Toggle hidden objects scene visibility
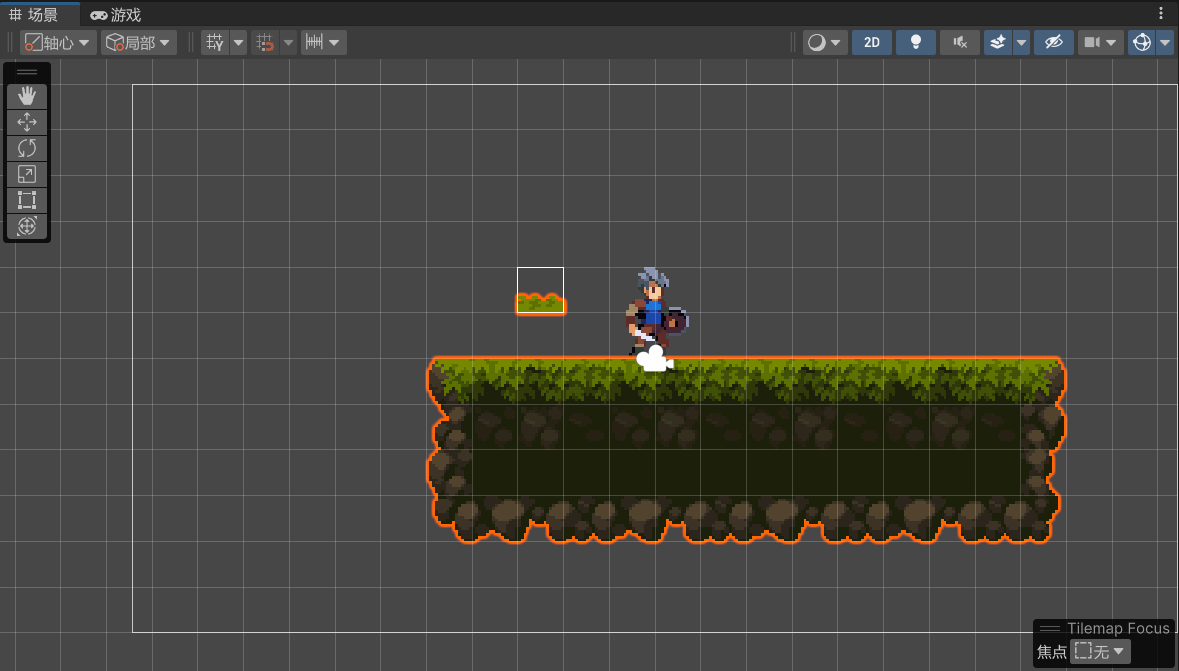 tap(1052, 42)
